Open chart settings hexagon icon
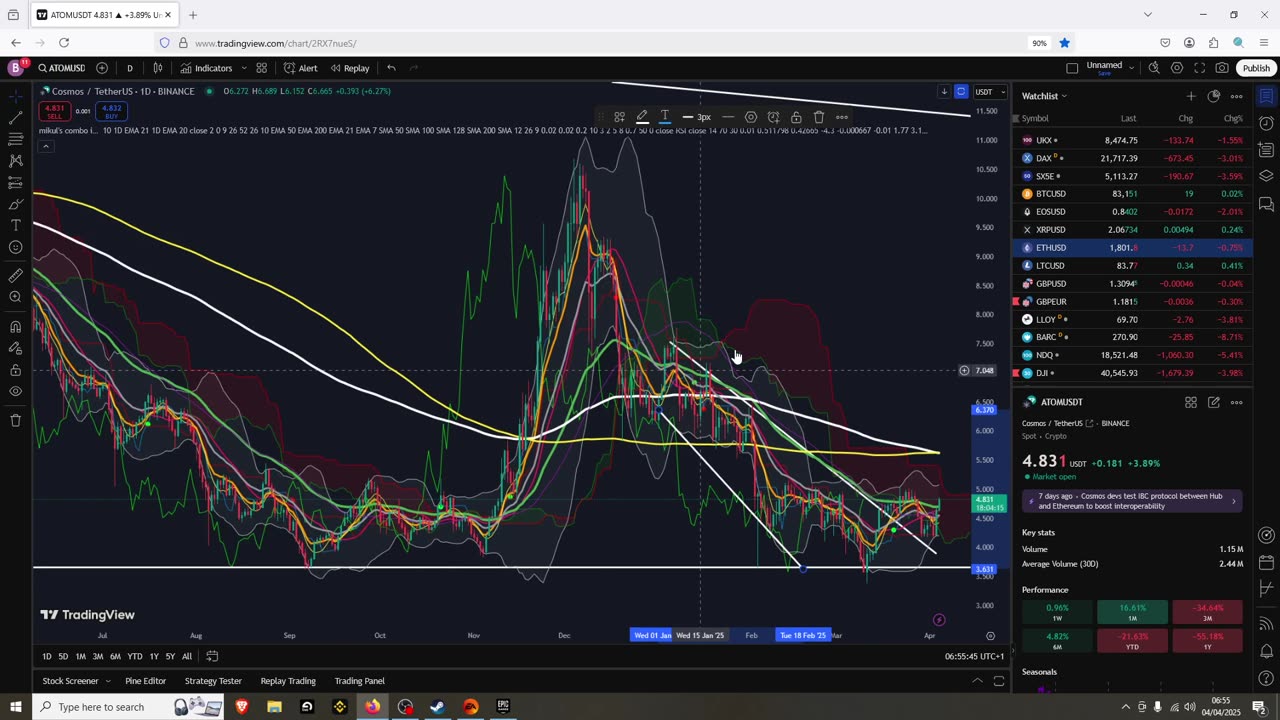This screenshot has height=720, width=1280. click(x=1177, y=68)
